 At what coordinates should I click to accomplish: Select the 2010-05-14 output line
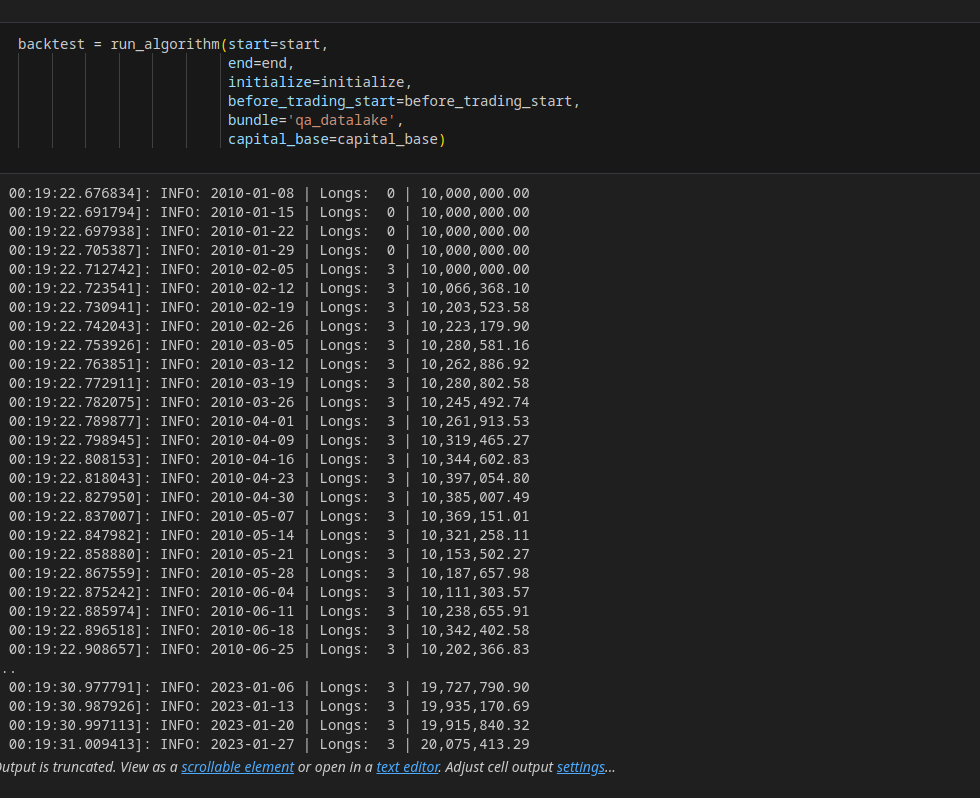coord(269,536)
